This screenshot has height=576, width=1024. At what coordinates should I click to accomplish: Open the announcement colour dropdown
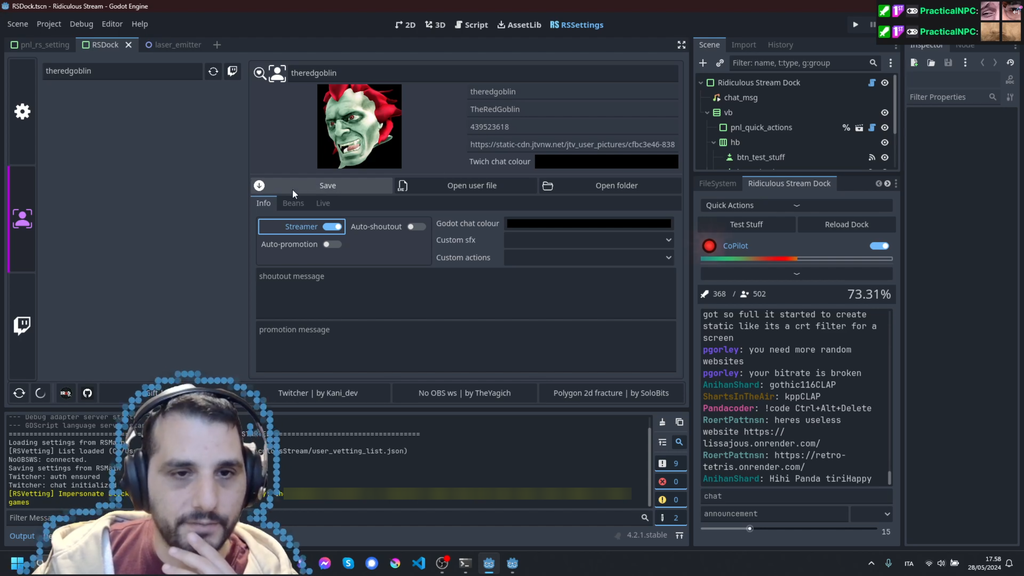click(872, 514)
